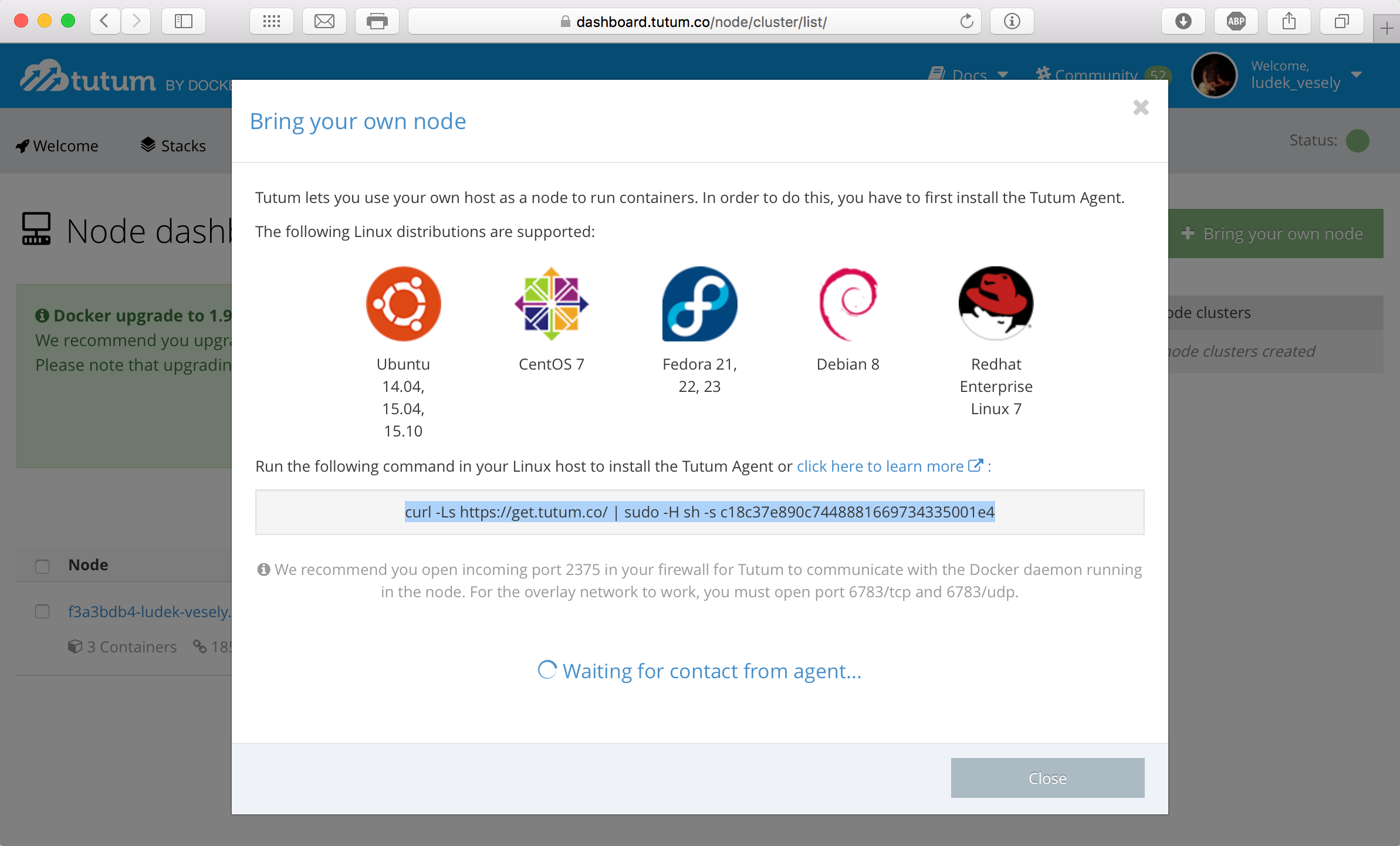Toggle the f3a3bdb4-ludek-vesely node checkbox

pyautogui.click(x=42, y=611)
